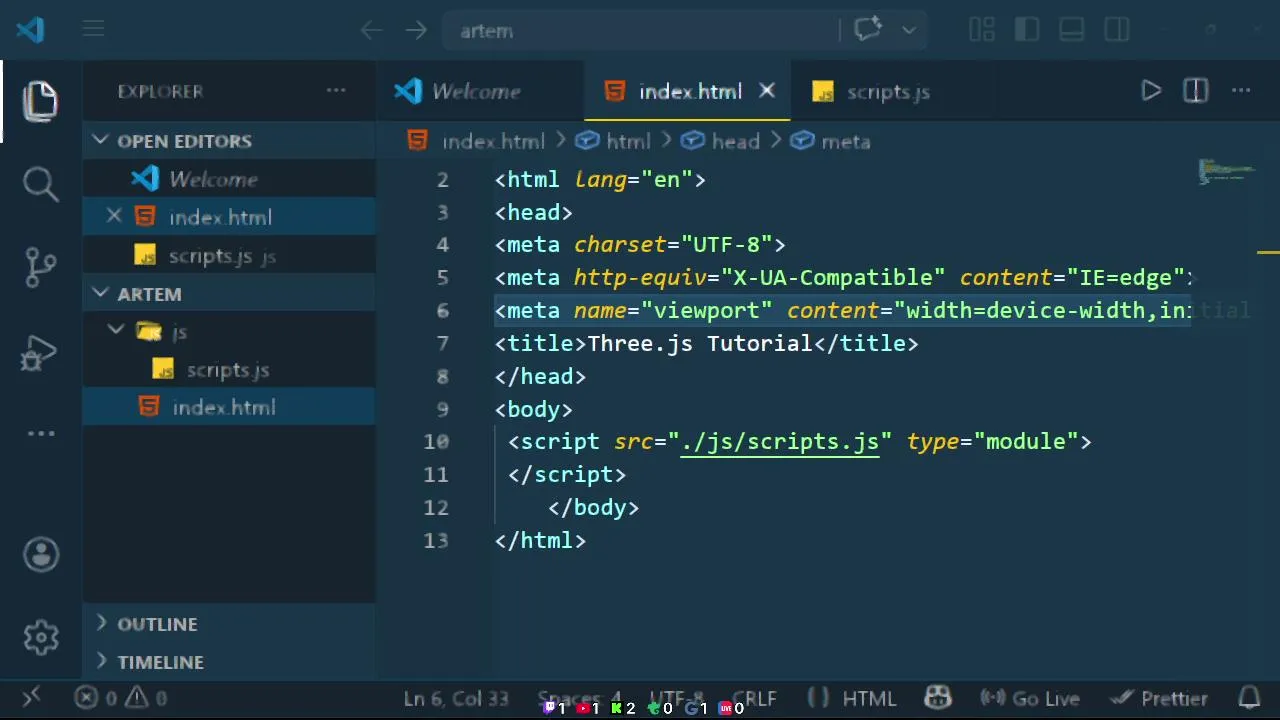Split the editor to the right
The width and height of the screenshot is (1280, 720).
point(1196,91)
